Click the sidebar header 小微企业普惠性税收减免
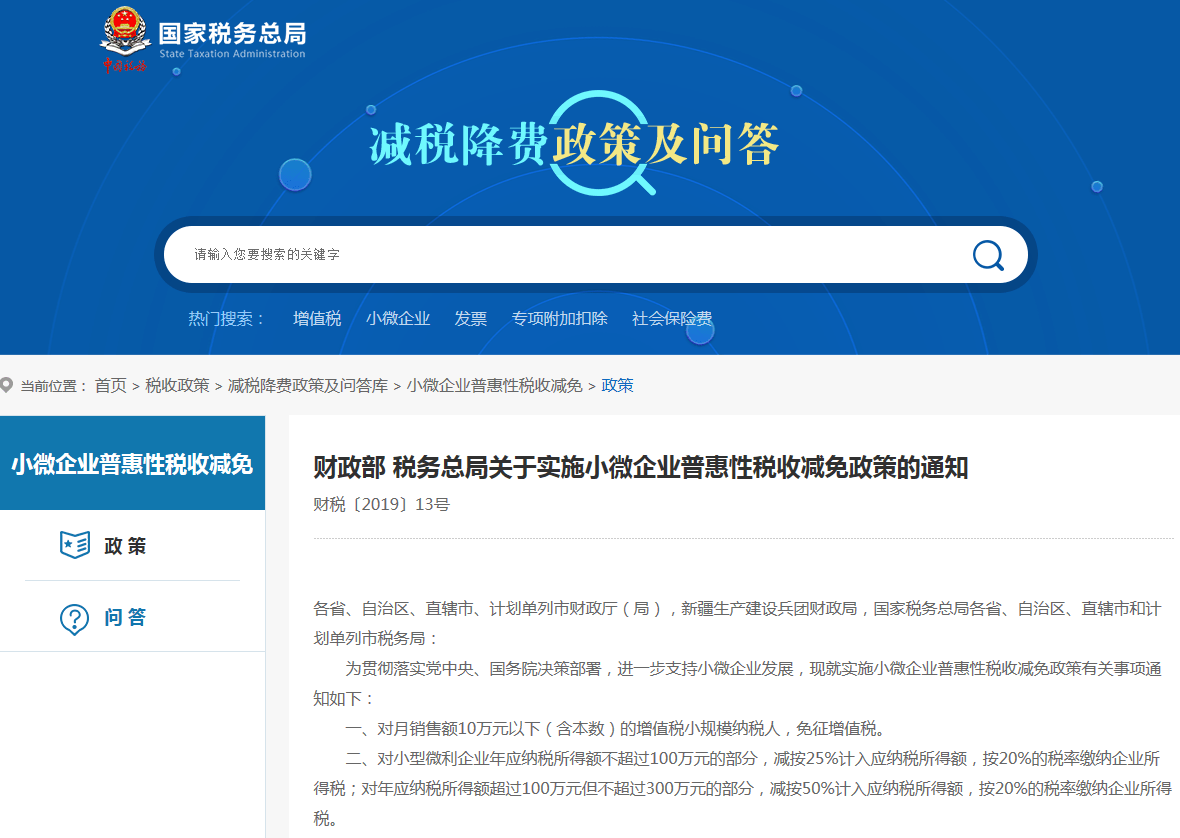1180x838 pixels. click(x=132, y=463)
